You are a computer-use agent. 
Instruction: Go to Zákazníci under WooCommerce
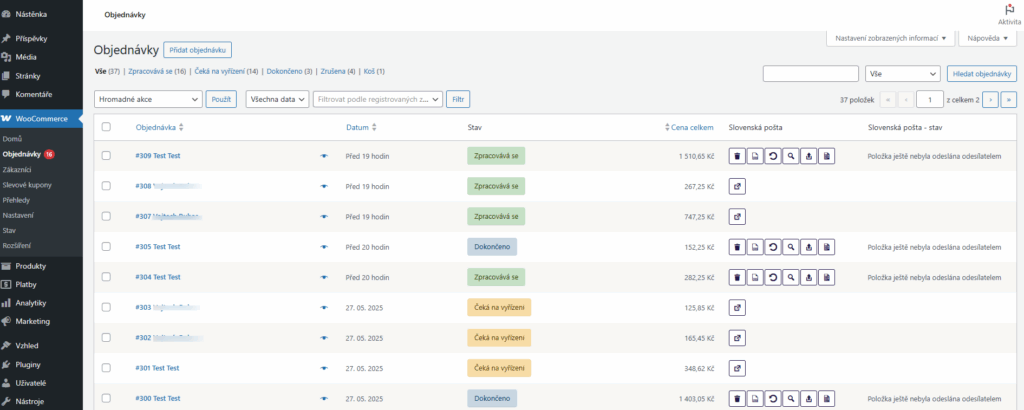coord(17,170)
